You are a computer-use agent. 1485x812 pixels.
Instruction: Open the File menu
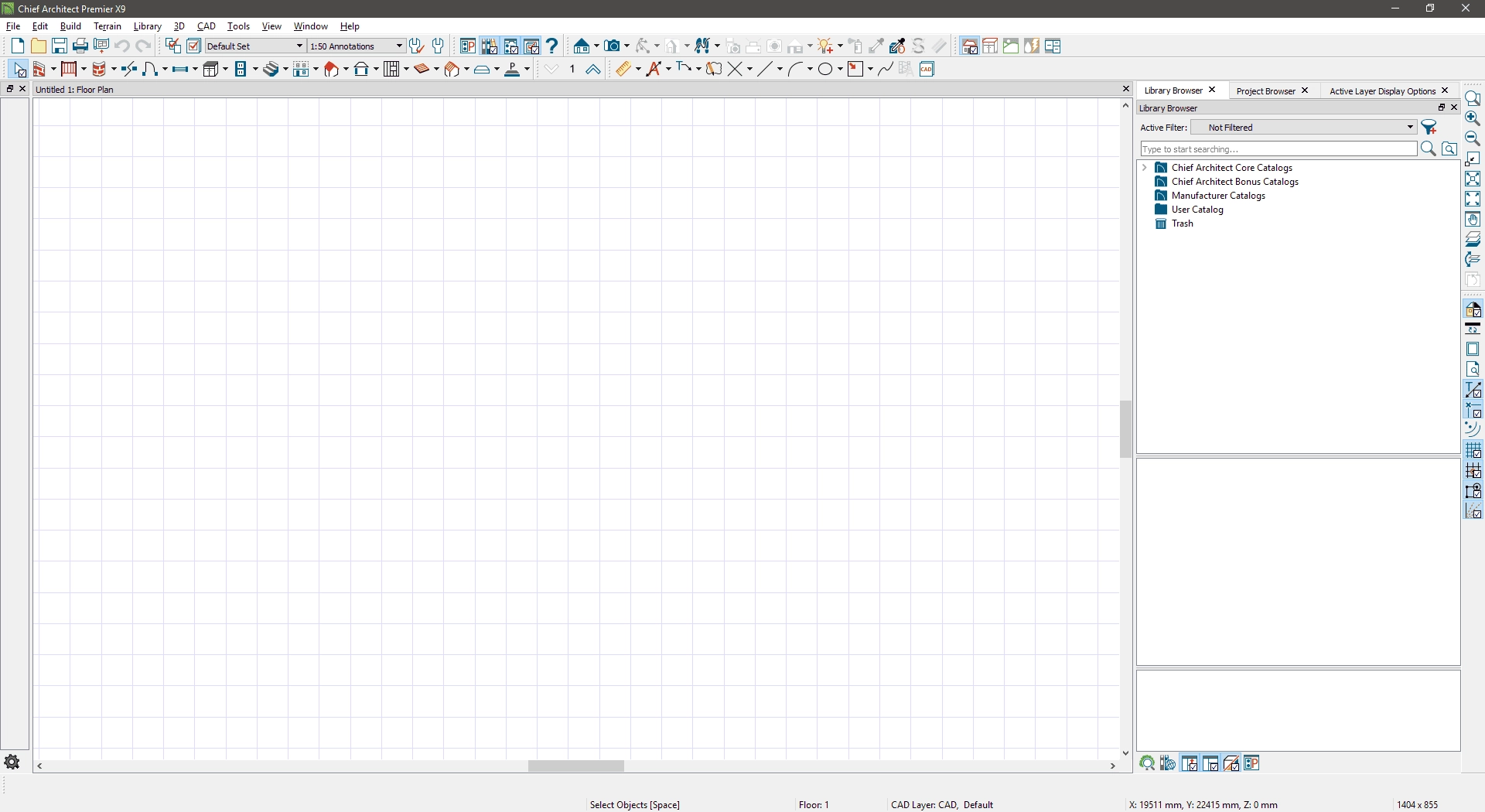13,26
